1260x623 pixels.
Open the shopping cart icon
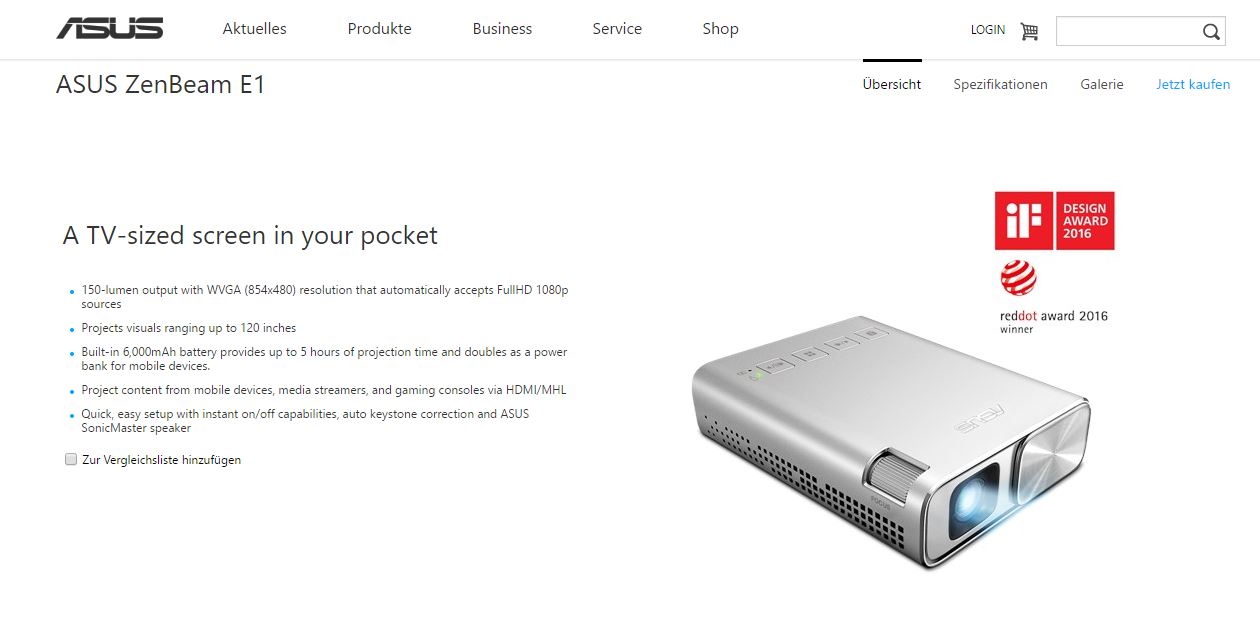click(1029, 31)
